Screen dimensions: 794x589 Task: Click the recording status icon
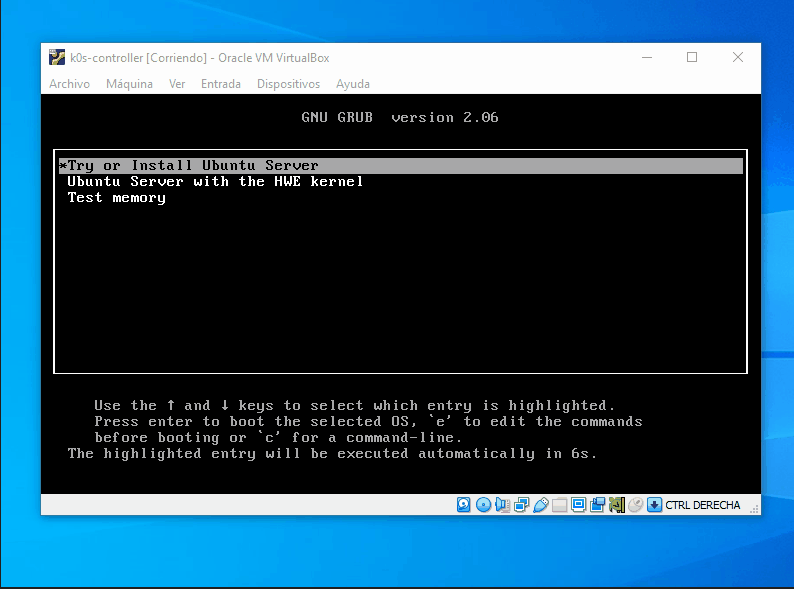coord(598,505)
